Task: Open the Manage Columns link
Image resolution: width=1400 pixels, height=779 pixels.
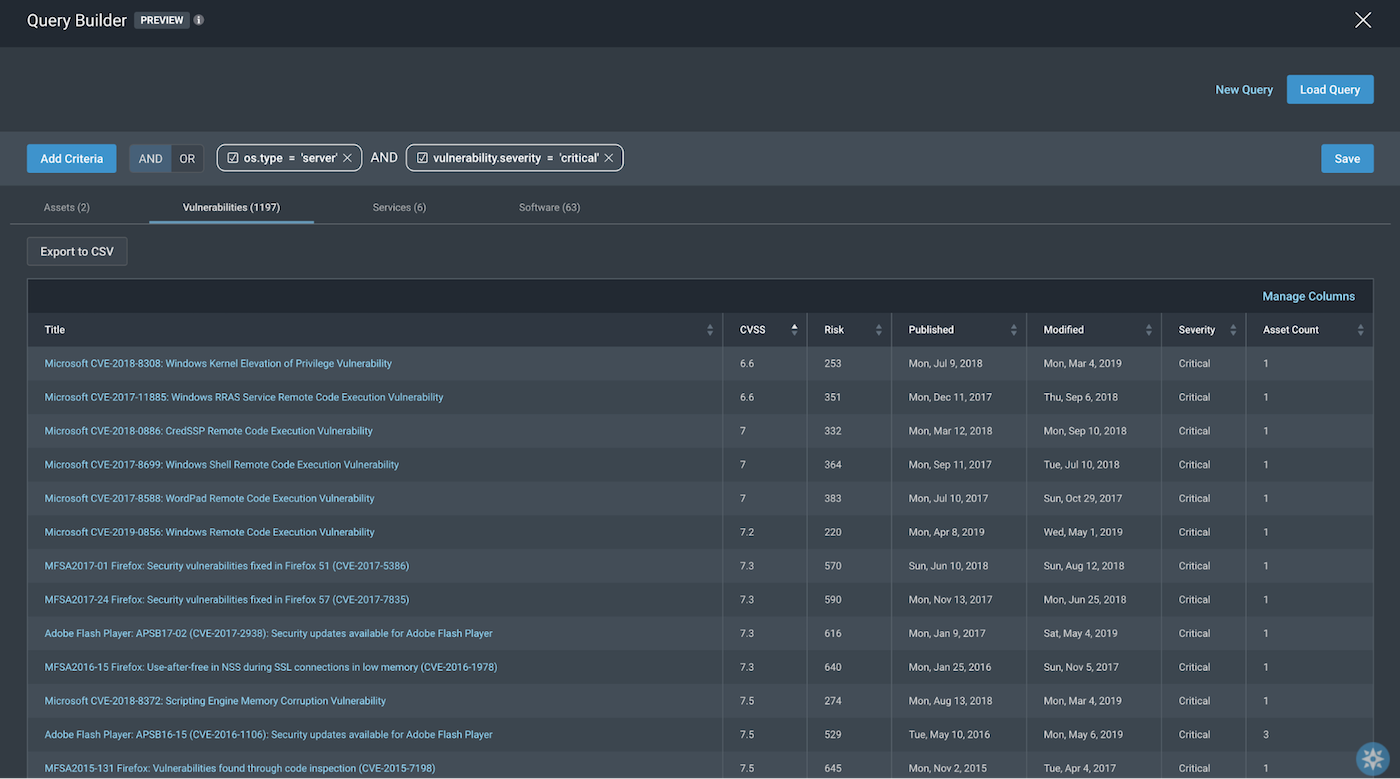Action: 1308,296
